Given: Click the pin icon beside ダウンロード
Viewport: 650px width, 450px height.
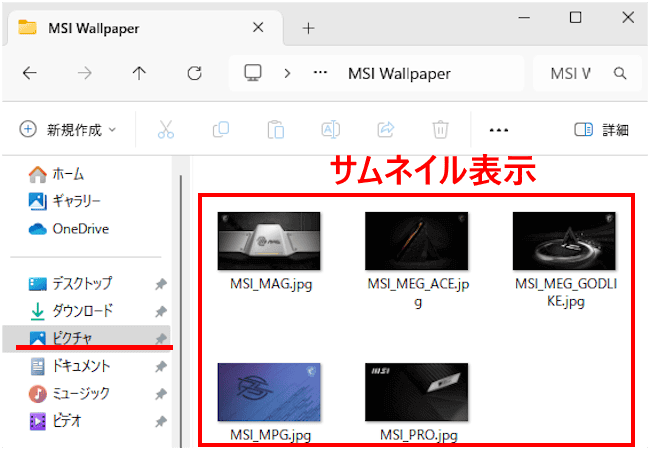Looking at the screenshot, I should pos(161,311).
